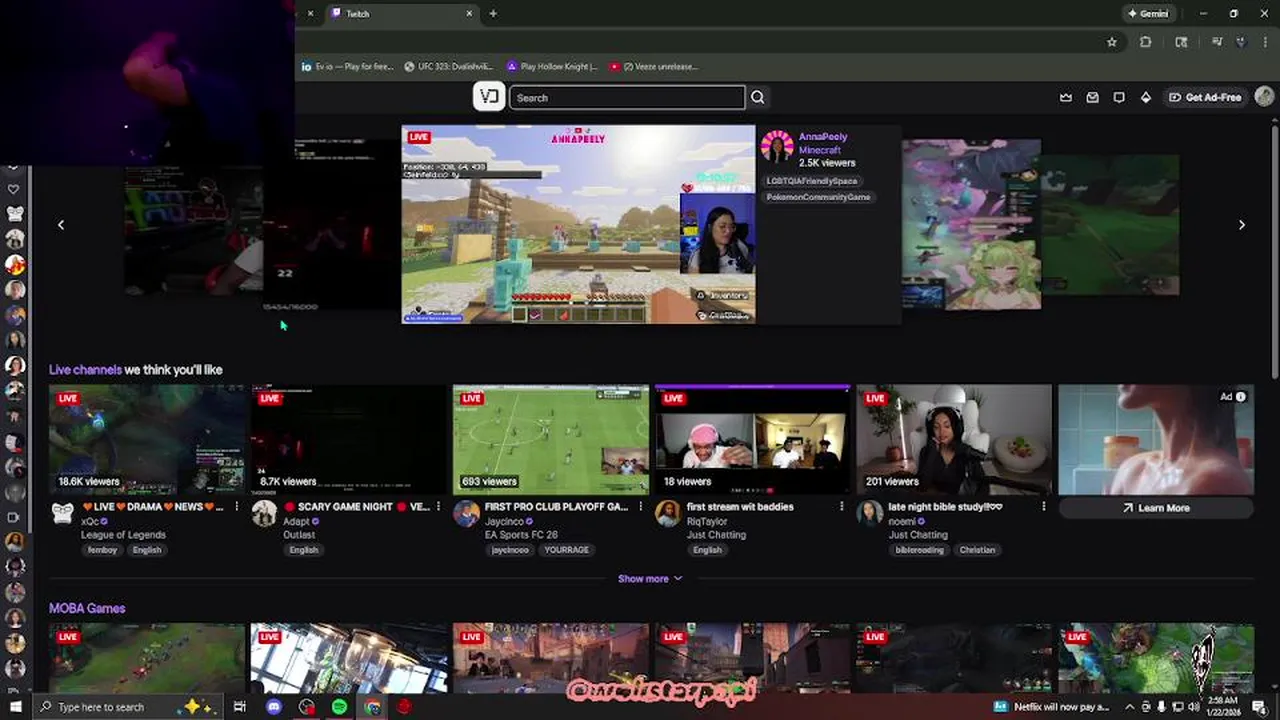
Task: Click Learn More on the ad
Action: (1155, 508)
